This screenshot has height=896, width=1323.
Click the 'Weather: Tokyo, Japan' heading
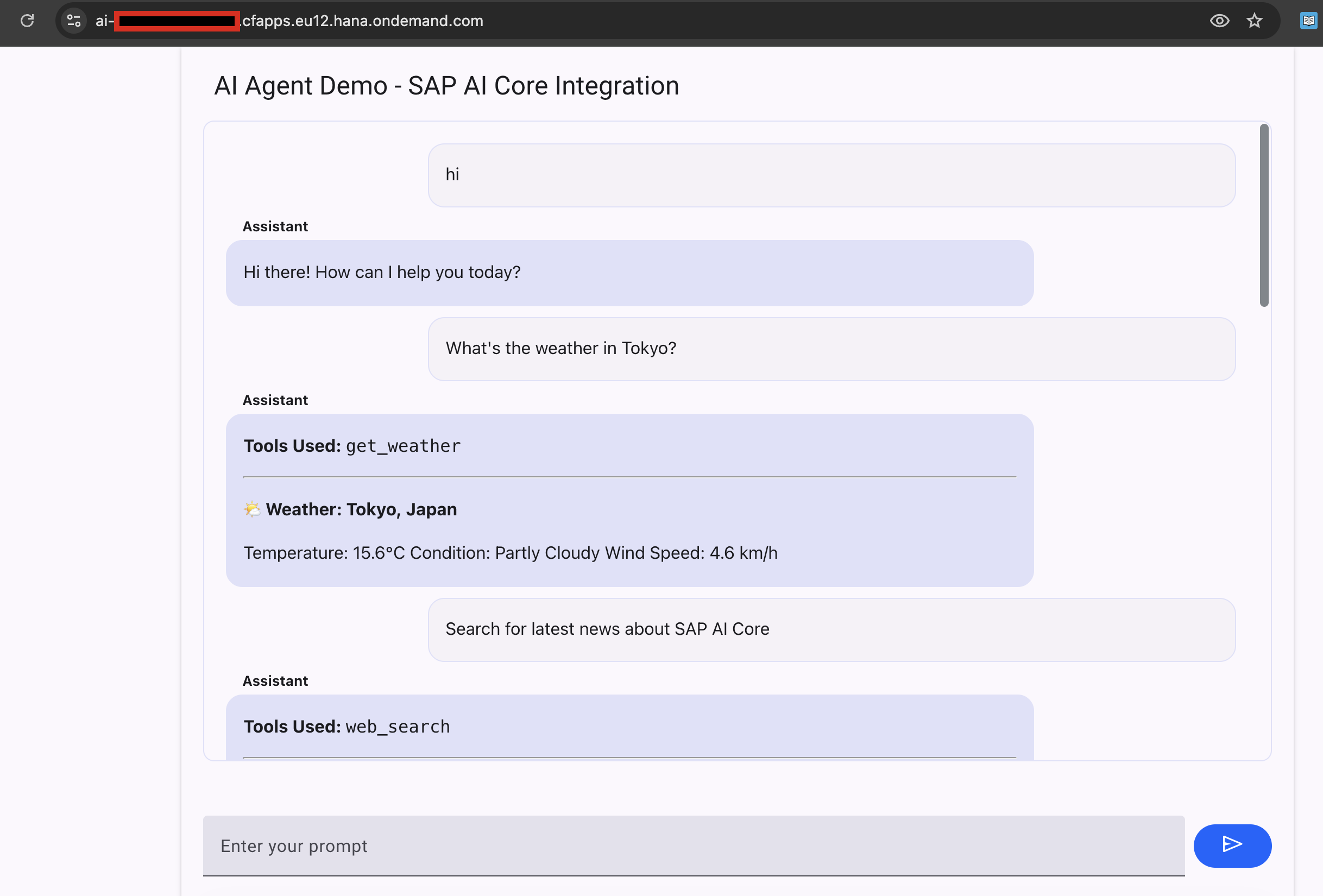362,509
